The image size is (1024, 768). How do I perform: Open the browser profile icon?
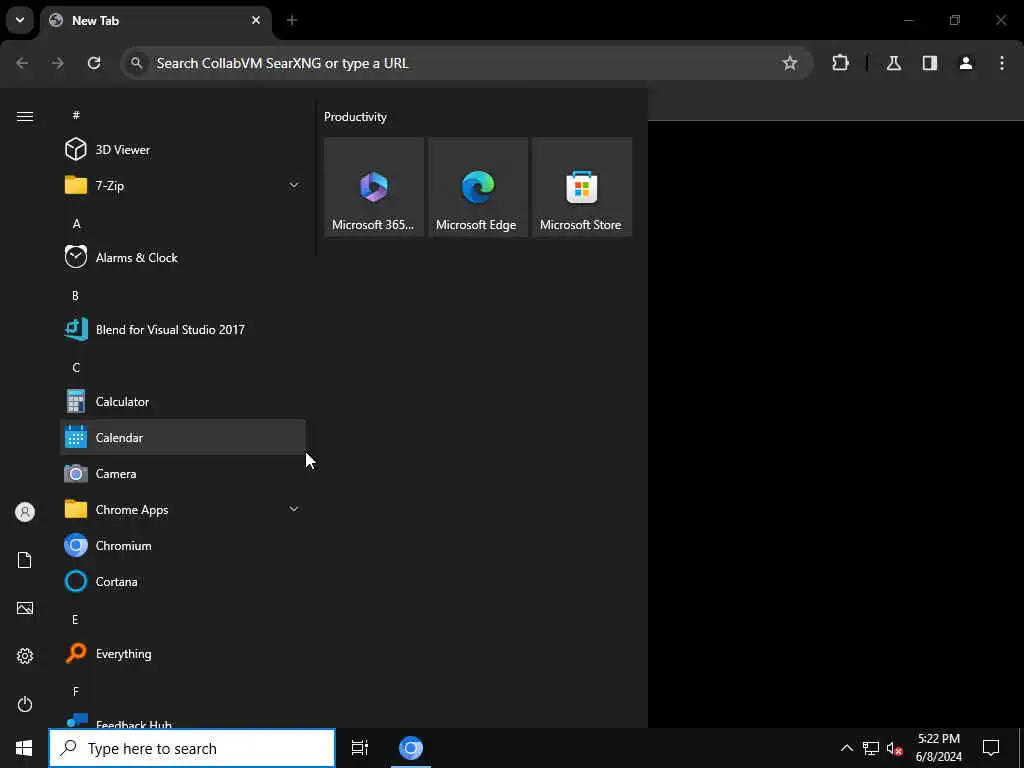click(x=966, y=63)
